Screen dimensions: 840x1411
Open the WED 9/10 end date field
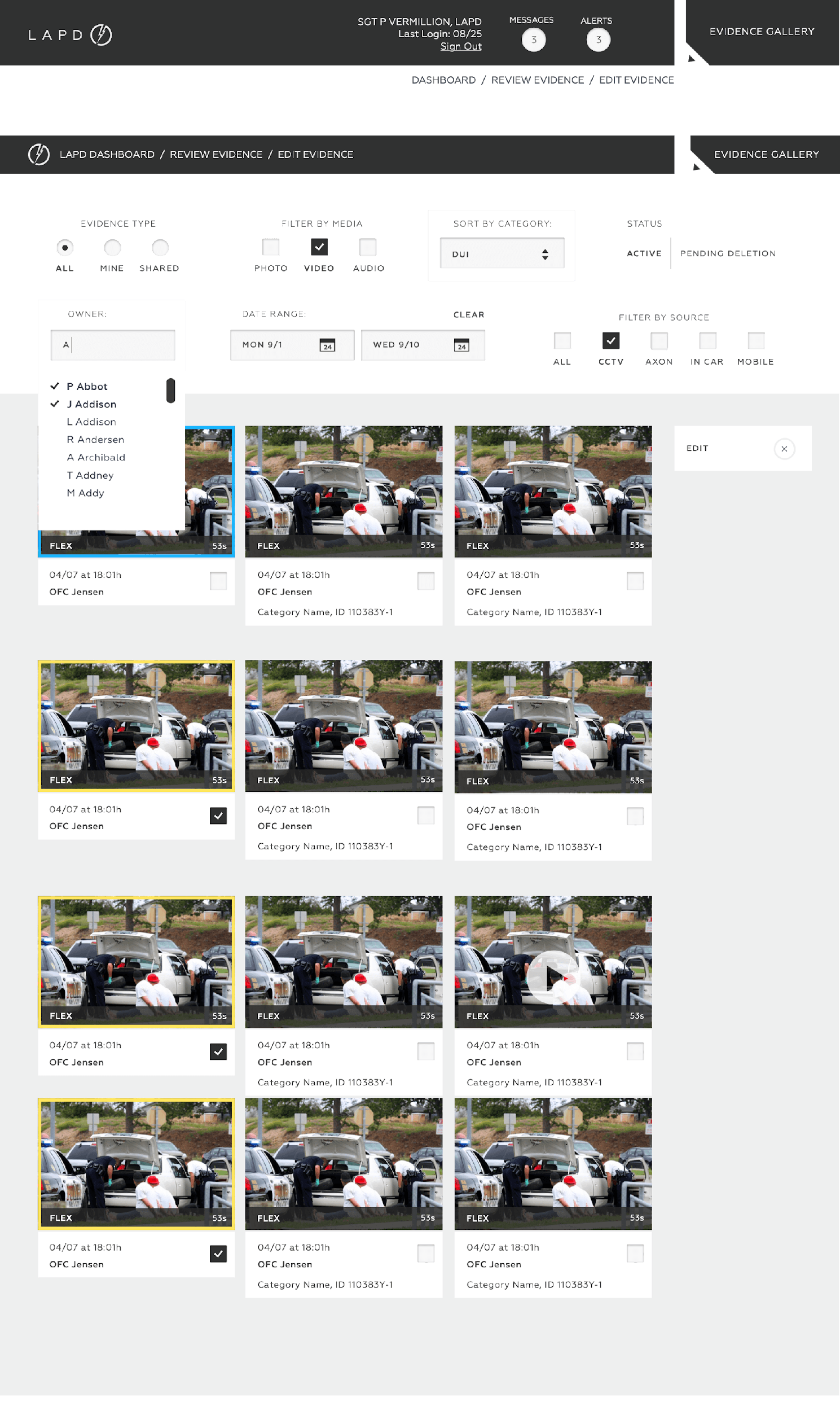point(423,345)
